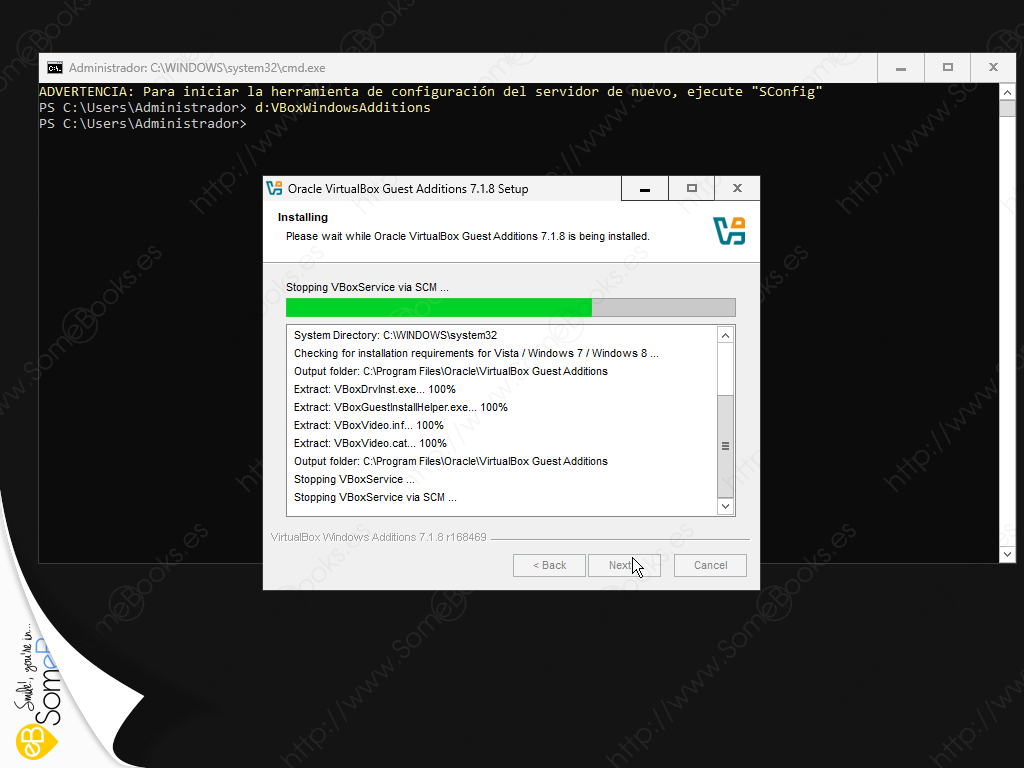Click the VirtualBox icon in the Setup title bar
The image size is (1024, 768).
[274, 188]
